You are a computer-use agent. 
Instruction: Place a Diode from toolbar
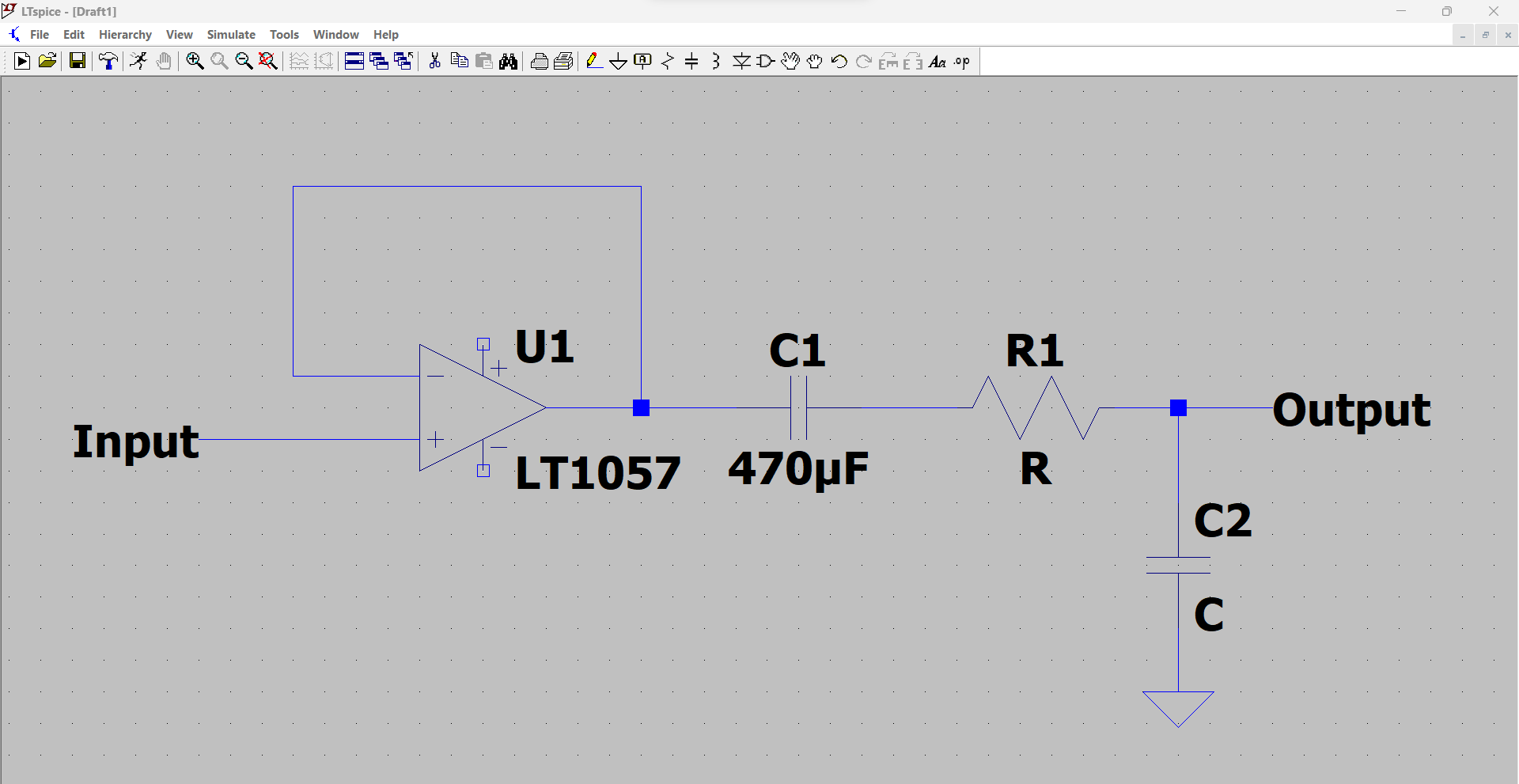[x=741, y=61]
